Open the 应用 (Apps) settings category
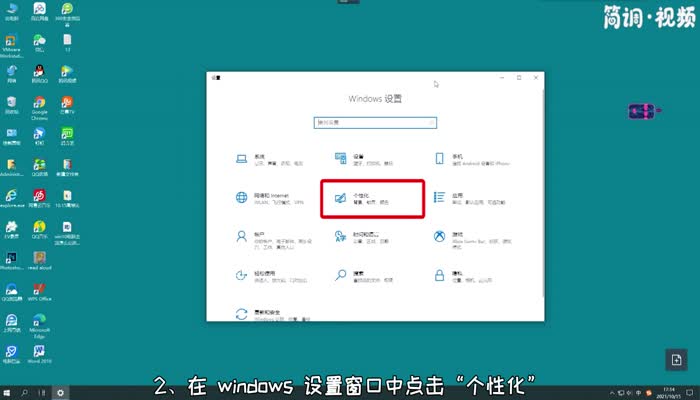The image size is (700, 400). click(x=469, y=198)
